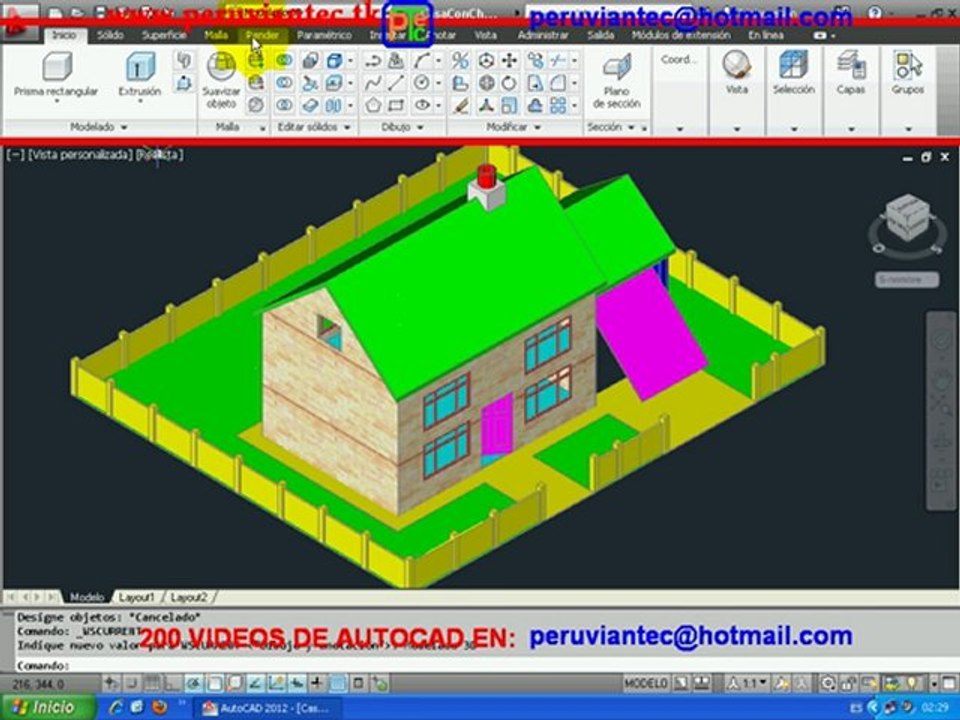Click the navigation bar on viewport right edge

coord(941,411)
